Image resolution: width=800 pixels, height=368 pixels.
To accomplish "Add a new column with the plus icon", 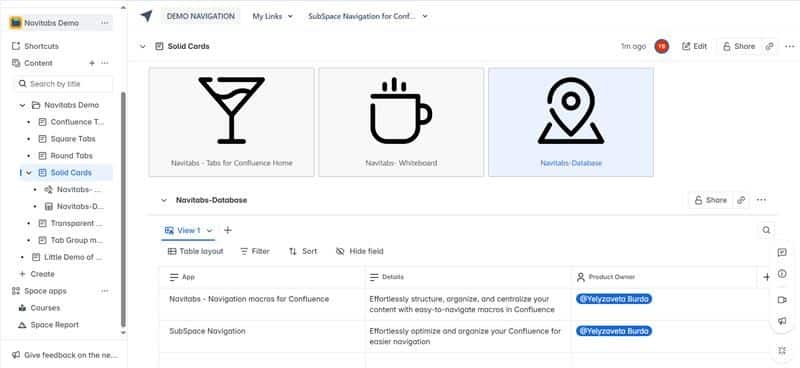I will tap(766, 277).
